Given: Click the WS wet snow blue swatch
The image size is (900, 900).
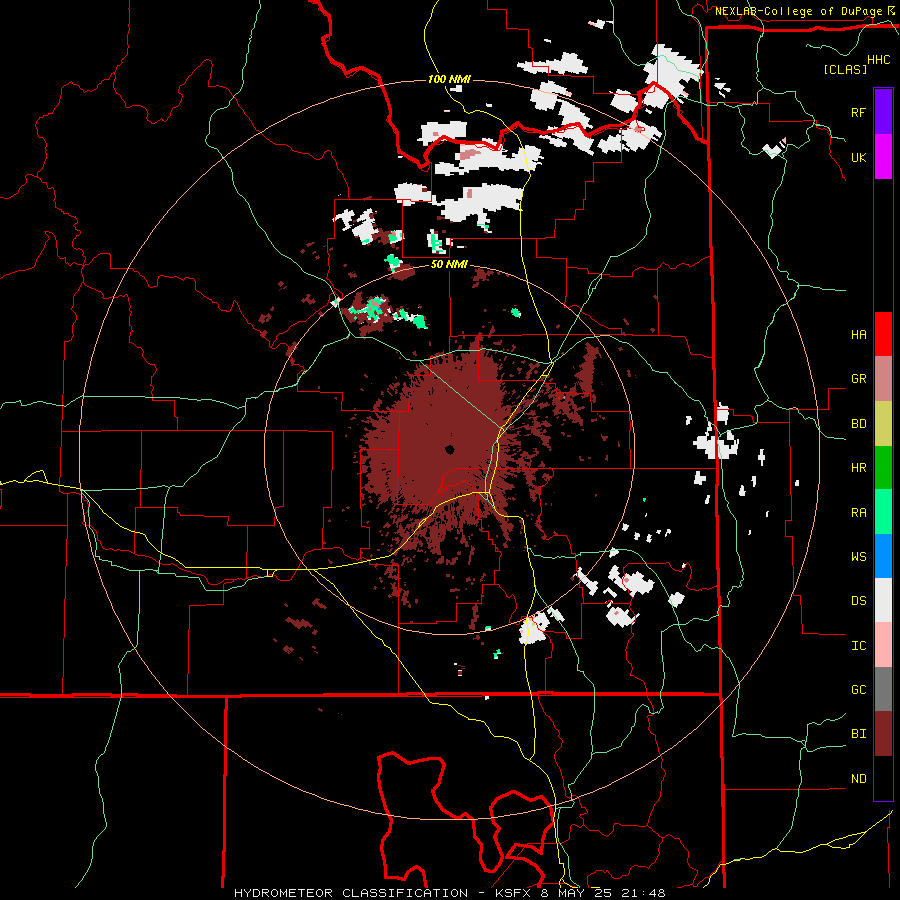Looking at the screenshot, I should 883,556.
